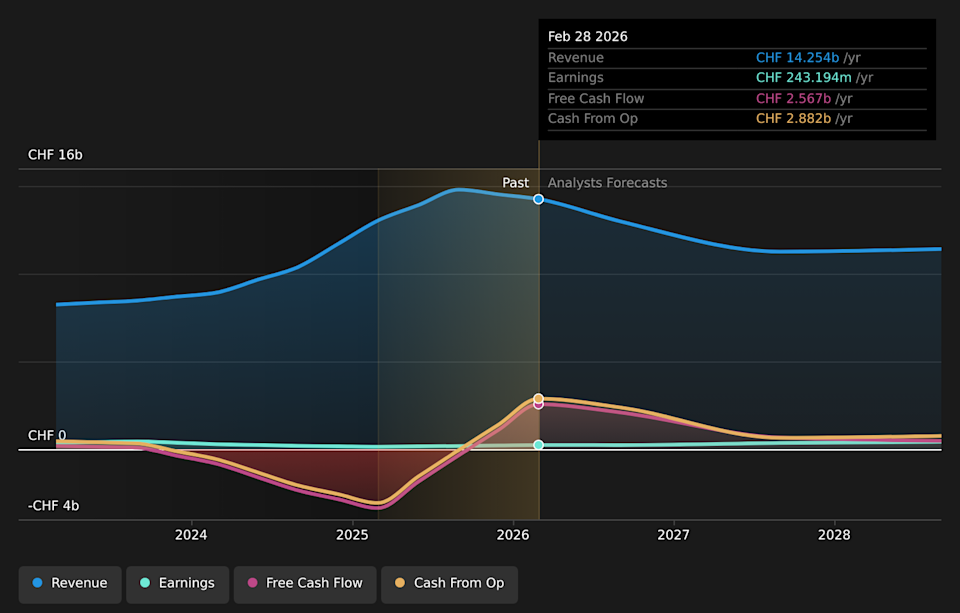Image resolution: width=960 pixels, height=613 pixels.
Task: Select the pink Free Cash Flow marker
Action: (x=539, y=404)
